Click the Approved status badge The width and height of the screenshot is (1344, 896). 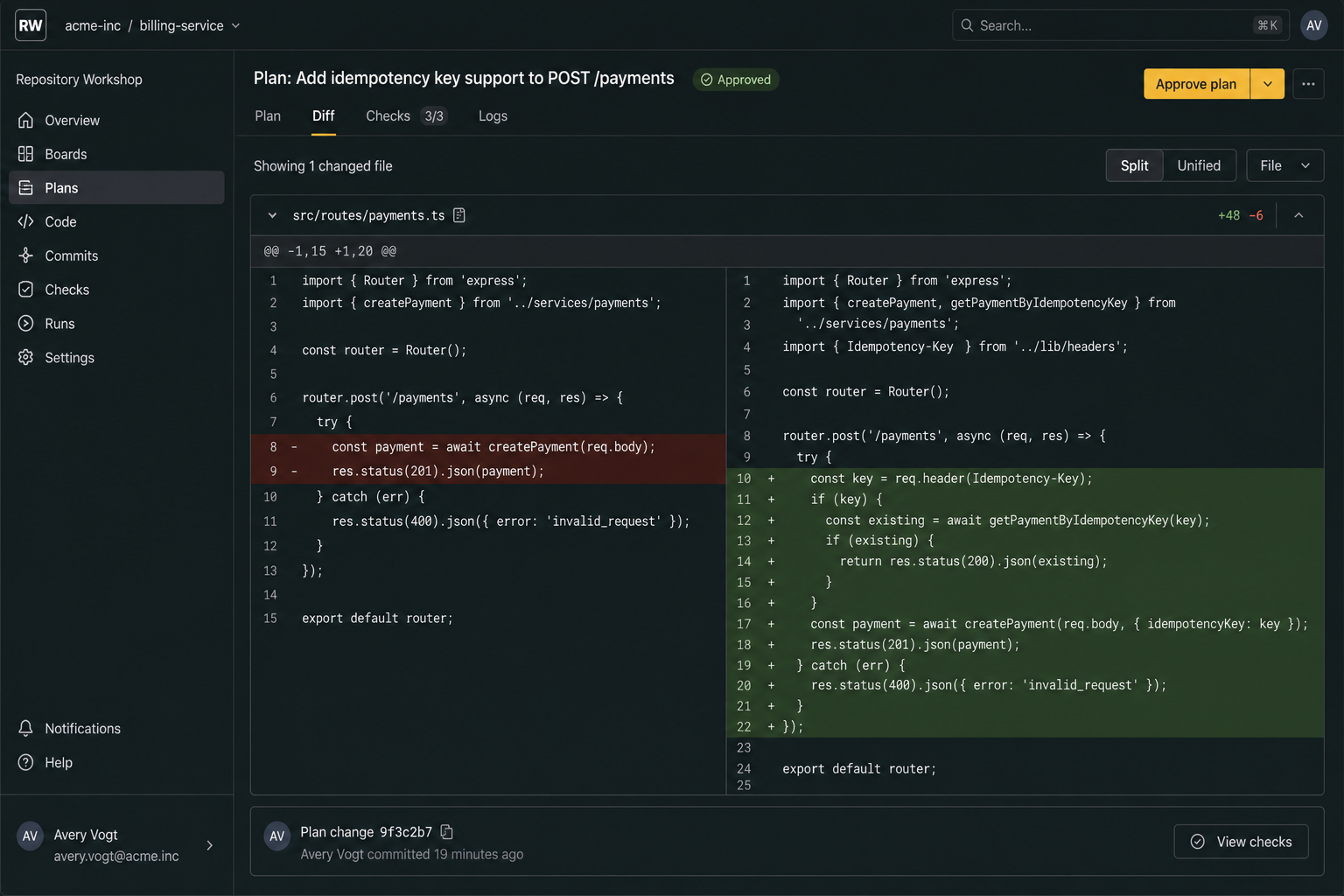tap(736, 80)
